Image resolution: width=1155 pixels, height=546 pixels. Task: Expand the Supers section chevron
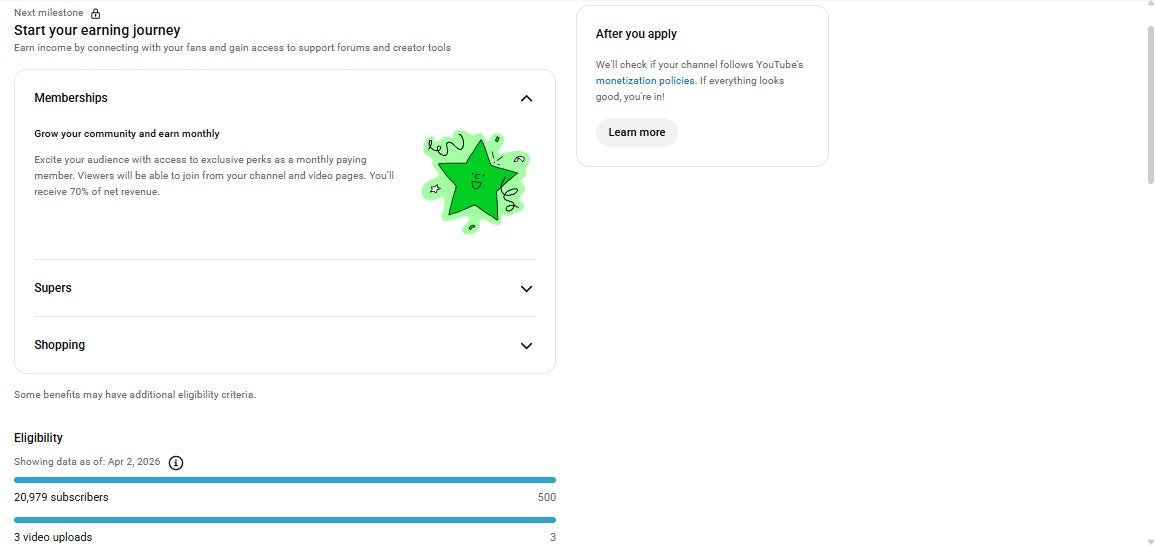point(526,289)
